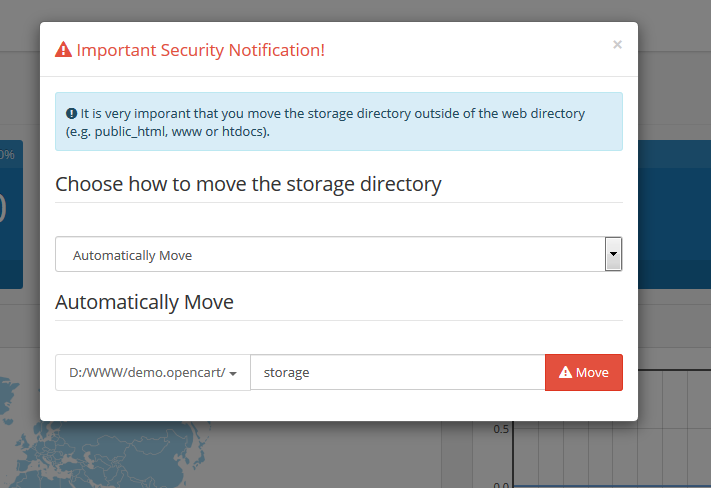Click the caret next to the demo.opencart path

coord(233,374)
